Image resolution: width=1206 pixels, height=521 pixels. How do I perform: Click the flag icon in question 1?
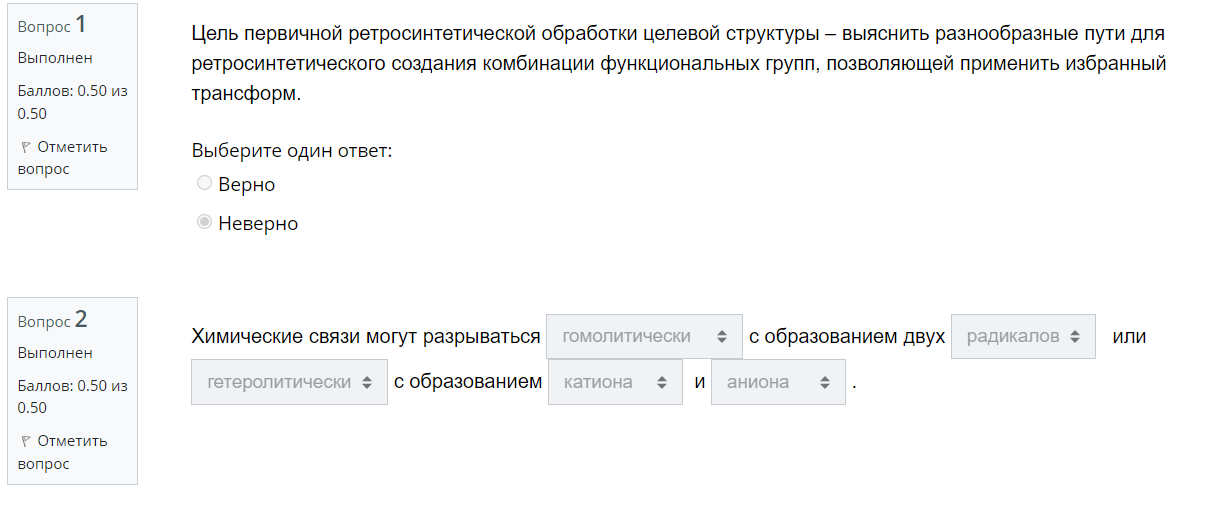[25, 147]
